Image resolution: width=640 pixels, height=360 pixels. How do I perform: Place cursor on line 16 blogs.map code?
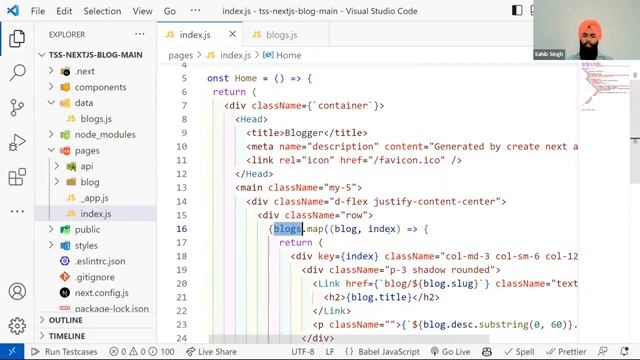tap(349, 229)
